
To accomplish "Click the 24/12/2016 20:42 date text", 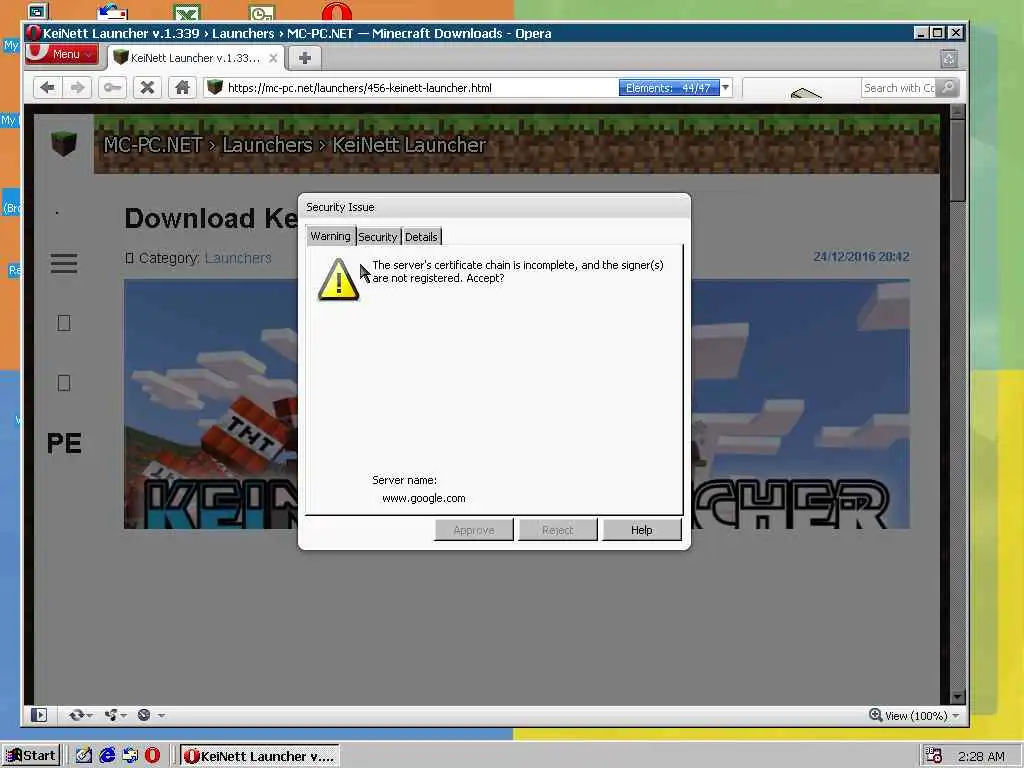I will pyautogui.click(x=861, y=257).
